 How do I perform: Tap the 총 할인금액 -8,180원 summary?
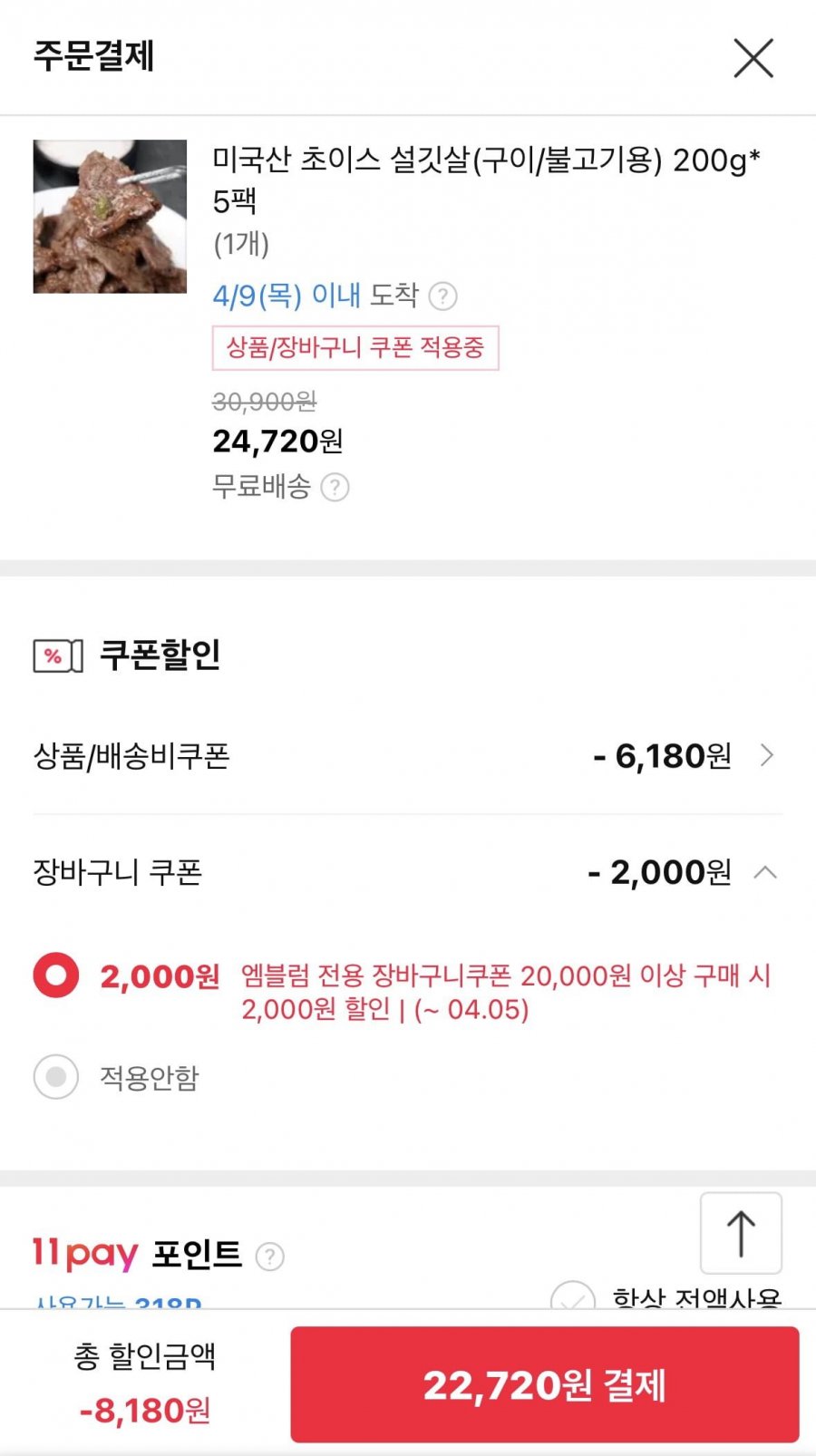coord(145,1384)
